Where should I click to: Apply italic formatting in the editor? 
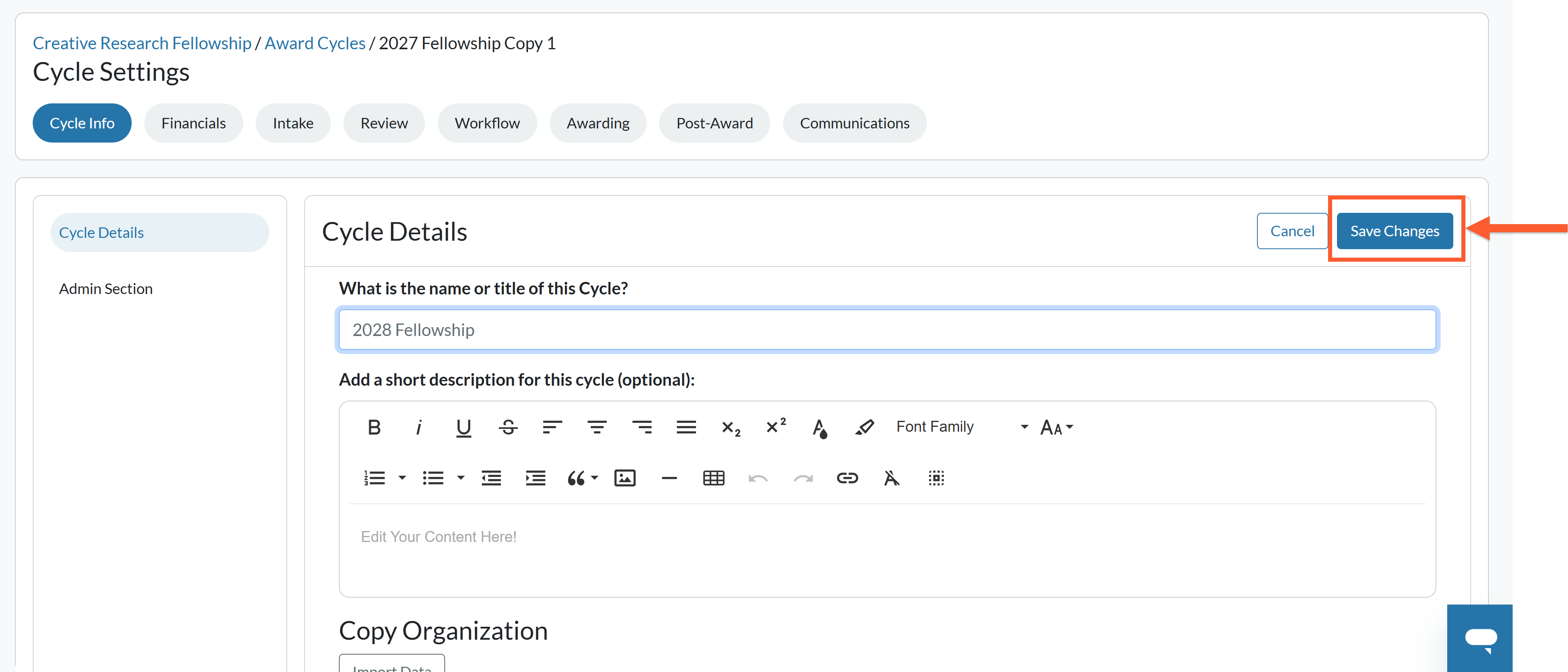coord(419,427)
